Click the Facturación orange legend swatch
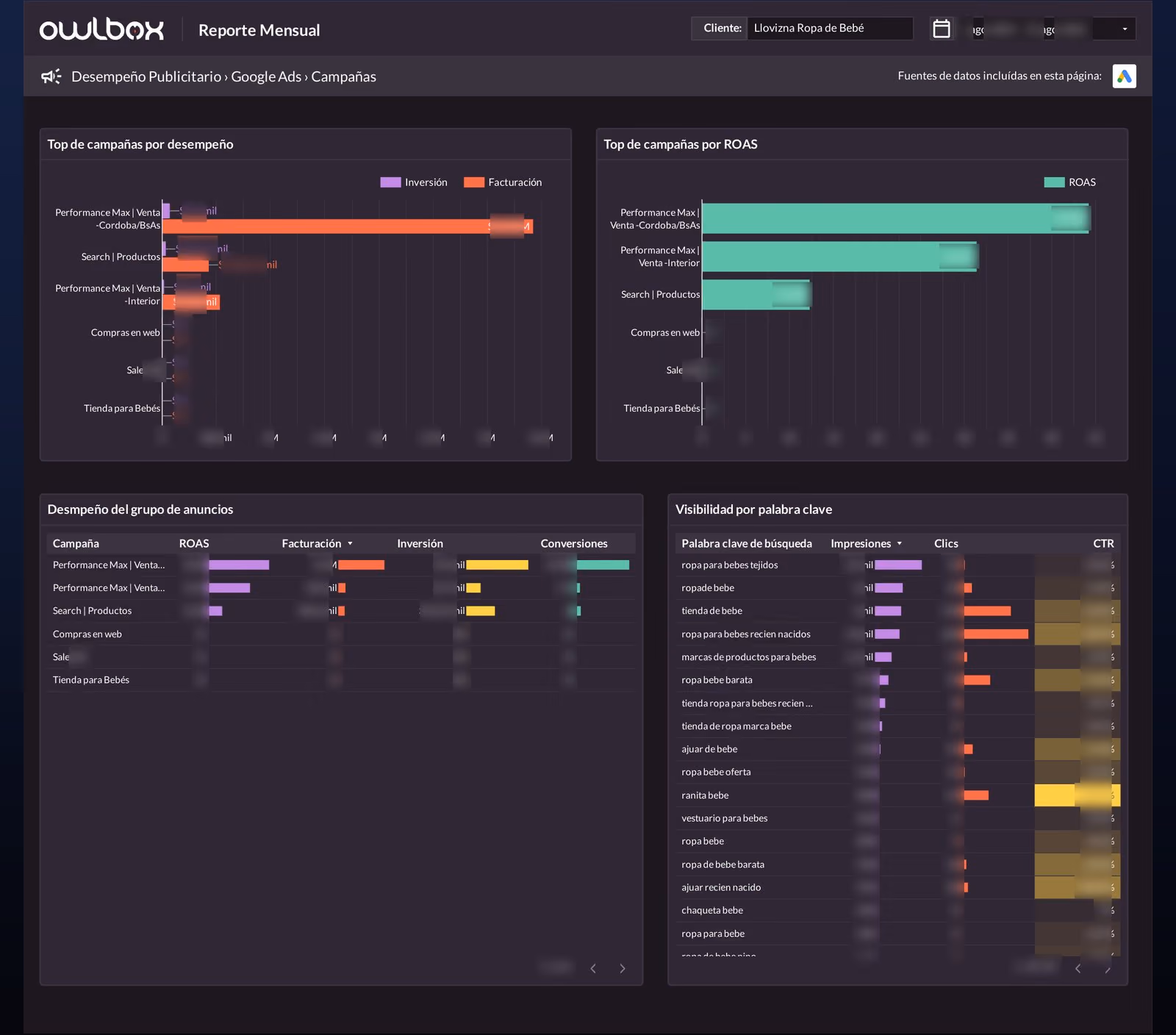This screenshot has height=1035, width=1176. [474, 182]
